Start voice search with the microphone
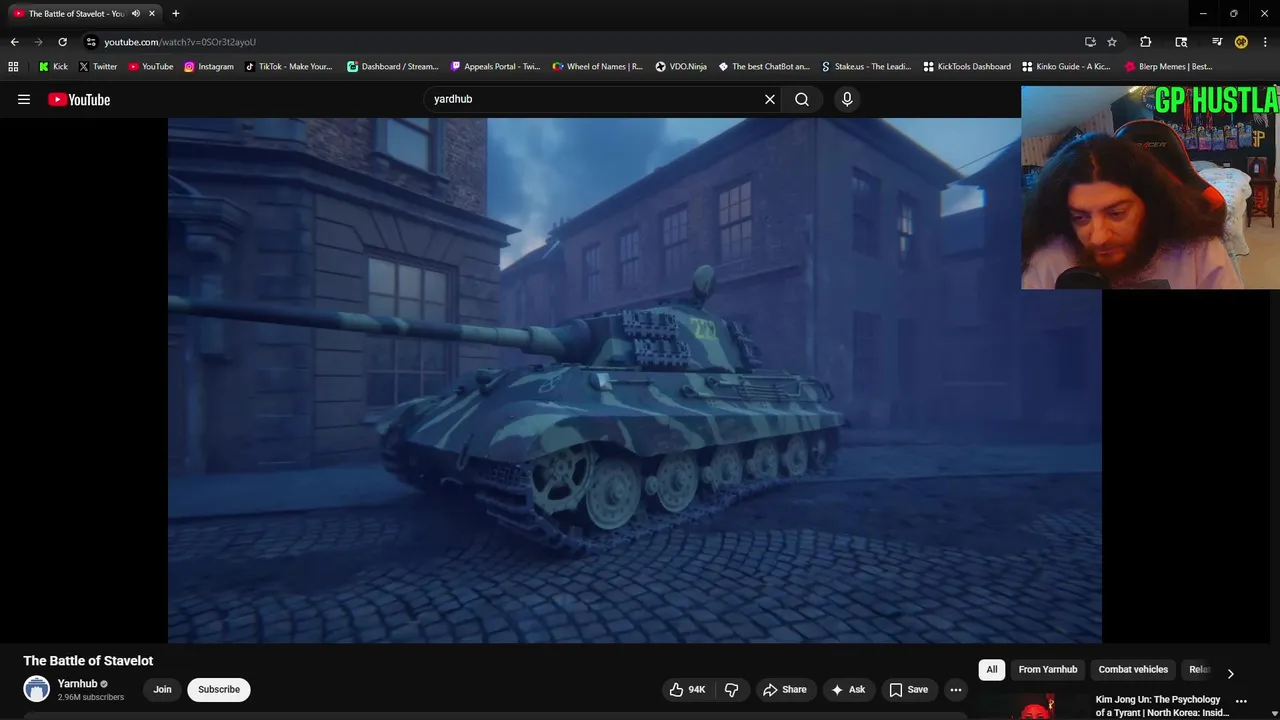Viewport: 1280px width, 720px height. coord(847,99)
